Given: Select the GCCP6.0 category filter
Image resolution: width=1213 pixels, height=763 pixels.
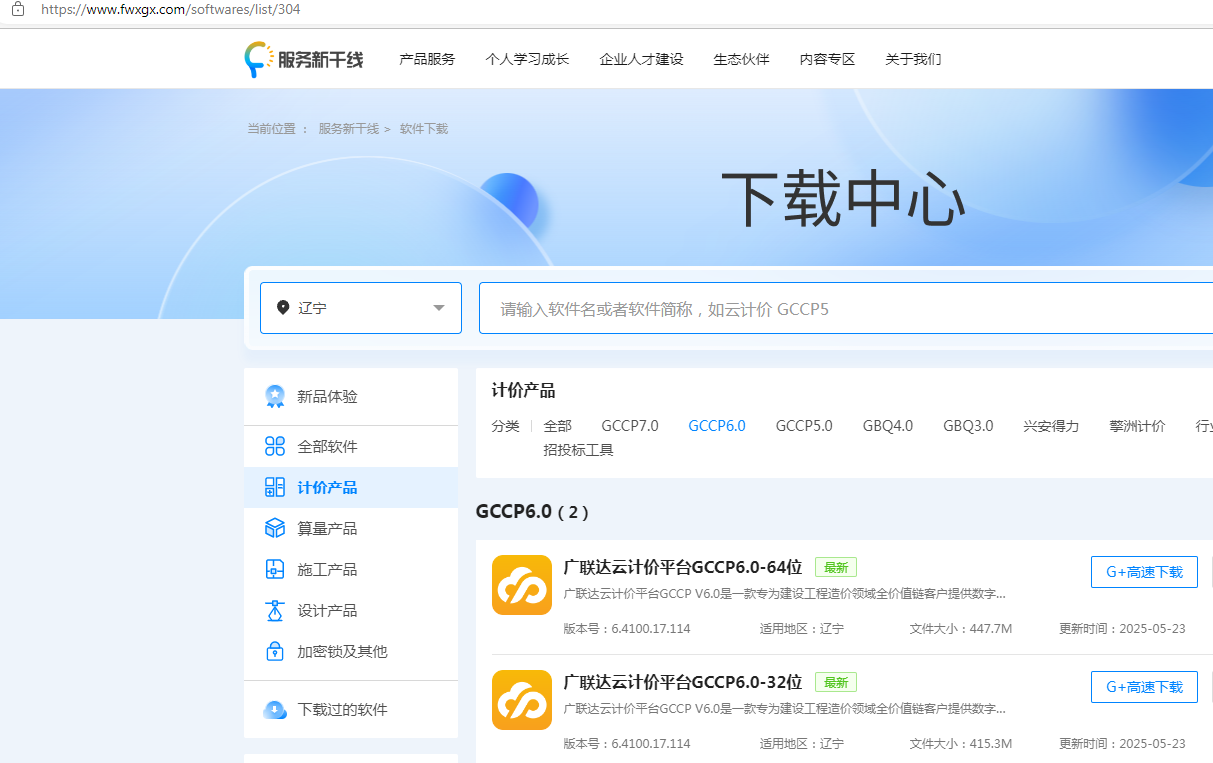Looking at the screenshot, I should (717, 426).
